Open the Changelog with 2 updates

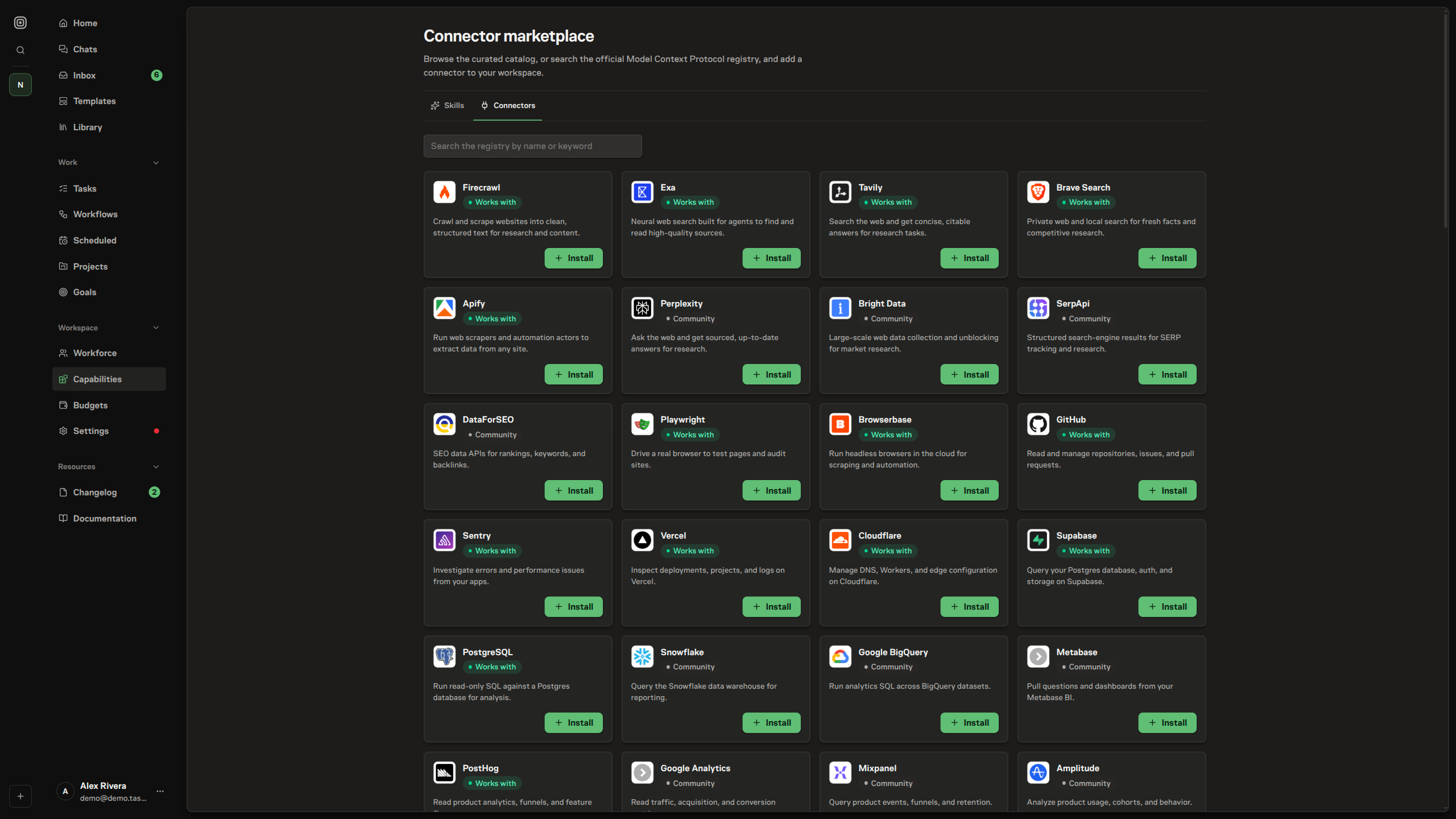click(x=109, y=493)
